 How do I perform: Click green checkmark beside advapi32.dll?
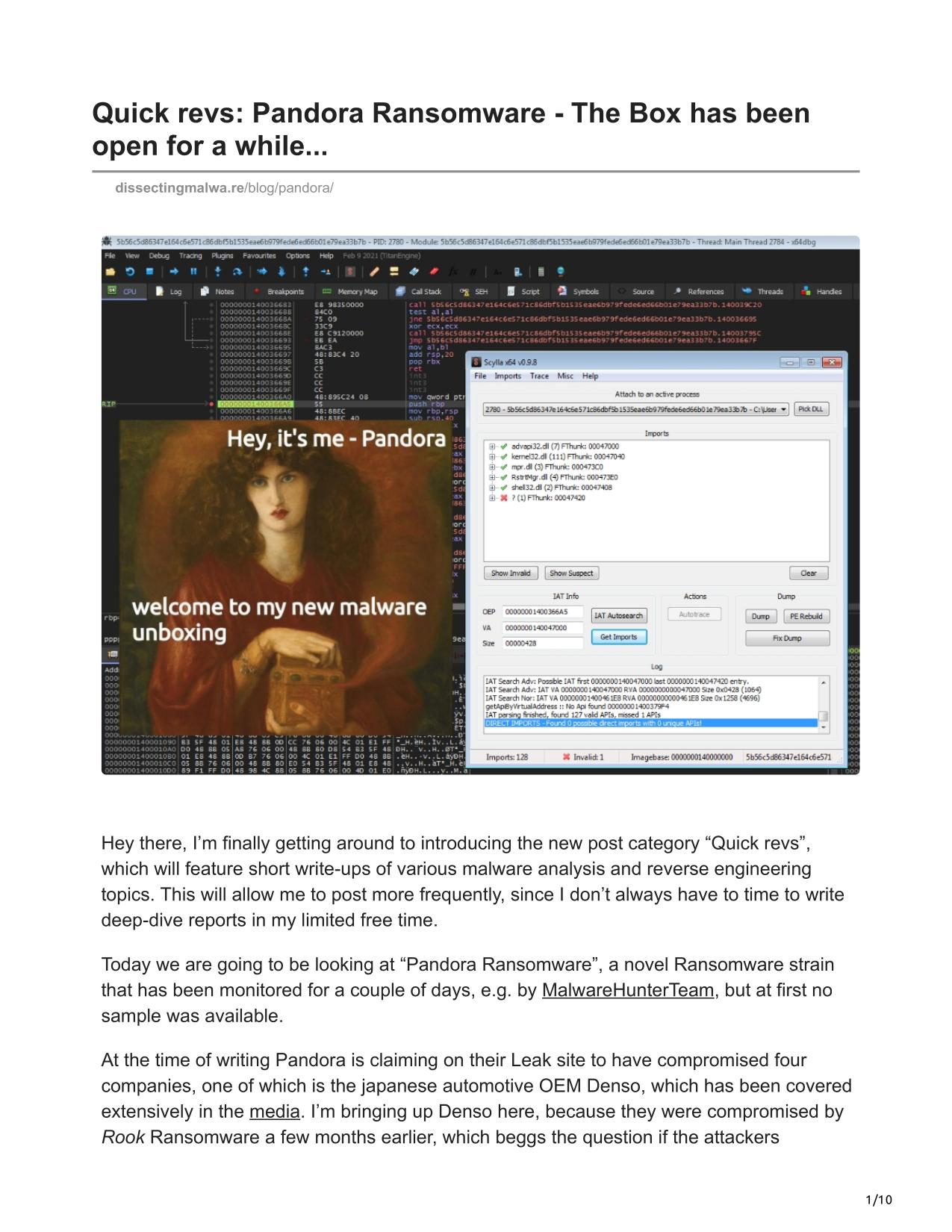coord(504,447)
